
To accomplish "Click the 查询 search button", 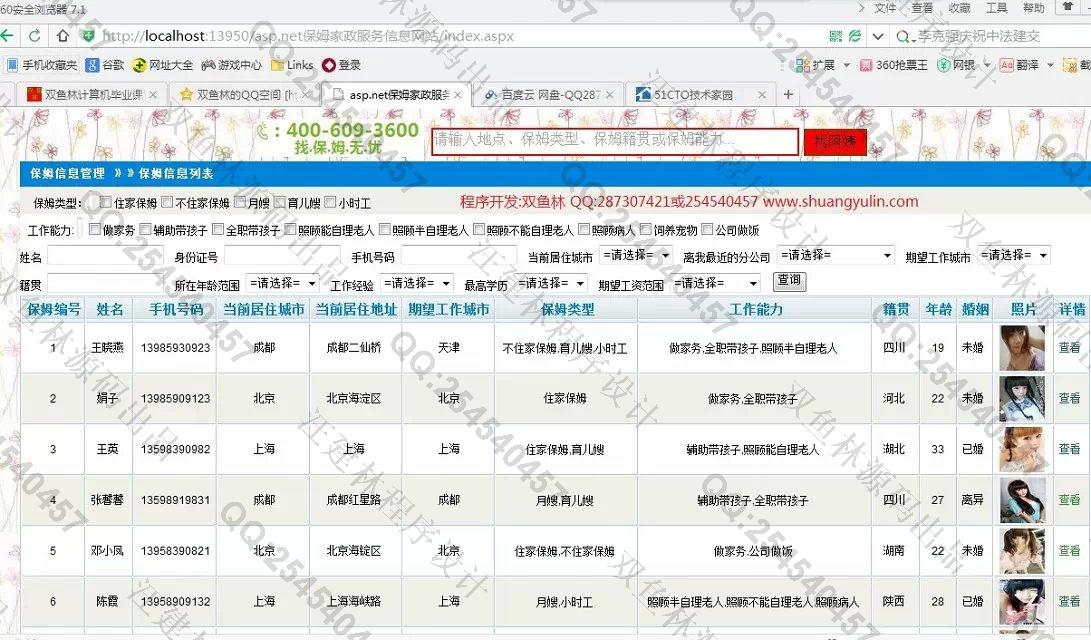I will point(789,280).
